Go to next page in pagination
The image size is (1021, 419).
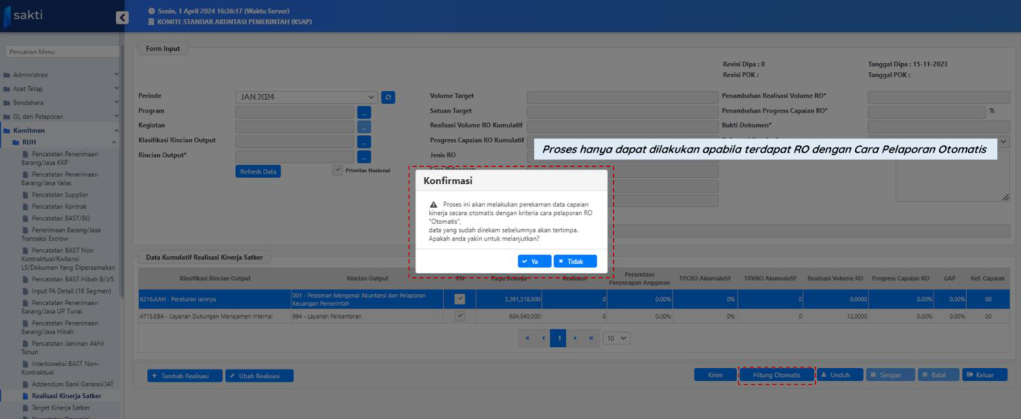tap(577, 338)
